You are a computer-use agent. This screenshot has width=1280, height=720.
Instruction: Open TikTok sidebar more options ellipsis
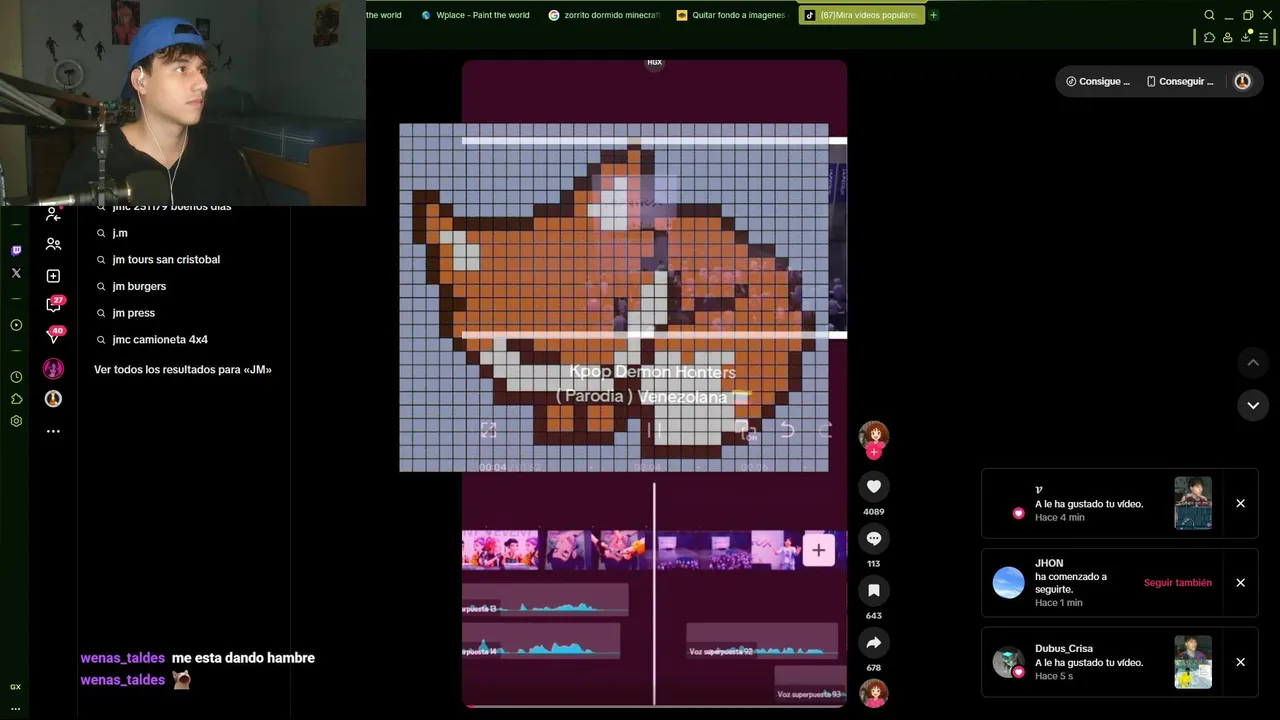pos(53,431)
